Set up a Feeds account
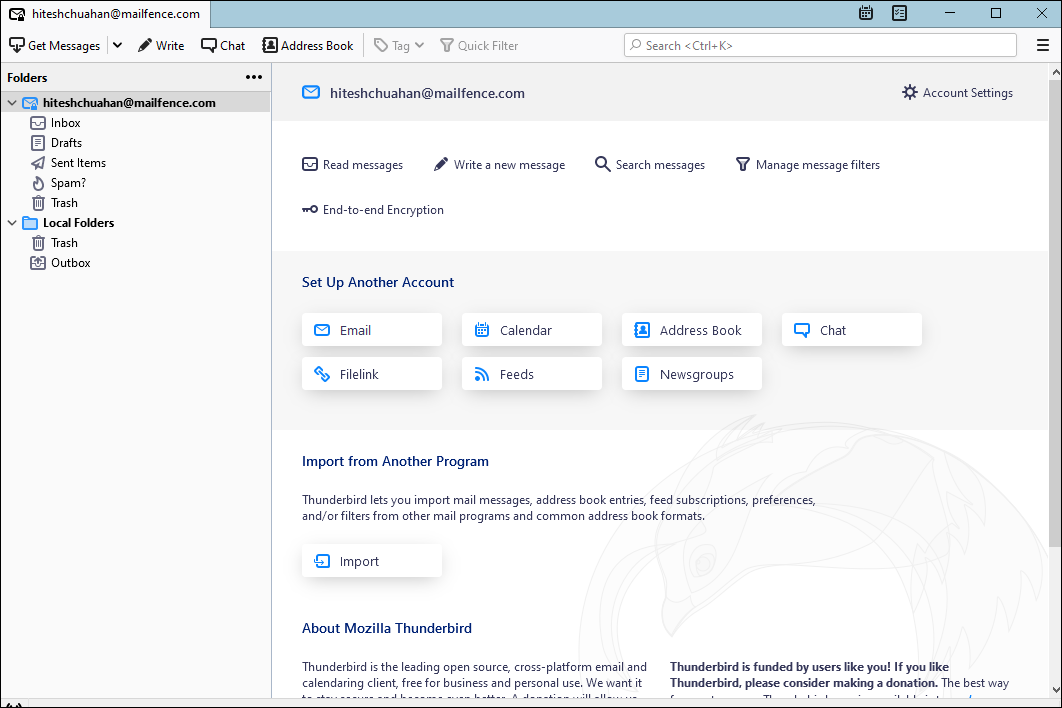 pos(532,374)
